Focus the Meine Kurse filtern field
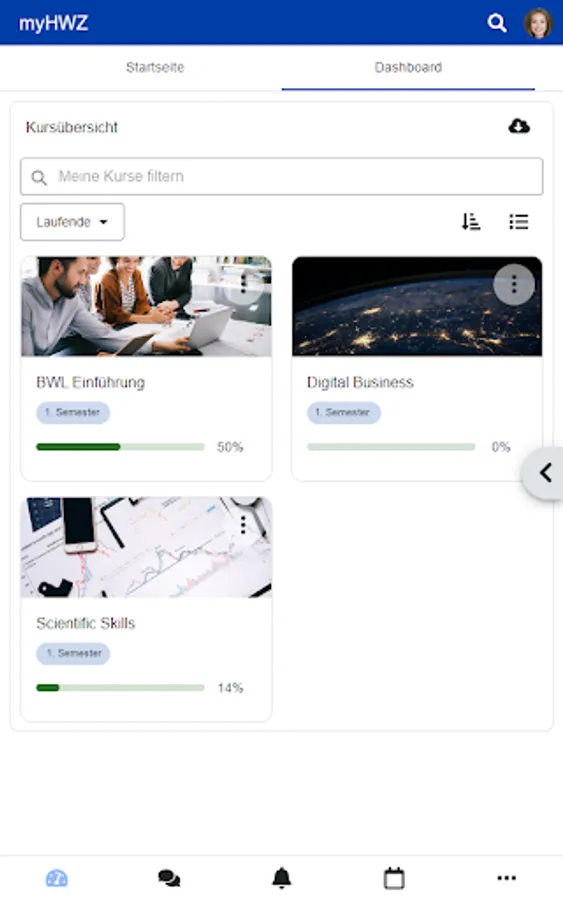Screen dimensions: 563x900 (x=282, y=176)
